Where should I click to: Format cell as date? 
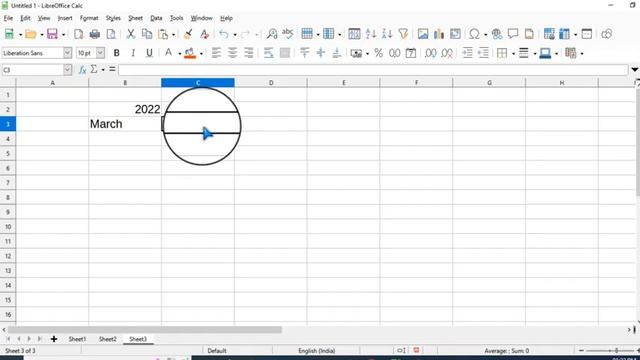(x=411, y=53)
